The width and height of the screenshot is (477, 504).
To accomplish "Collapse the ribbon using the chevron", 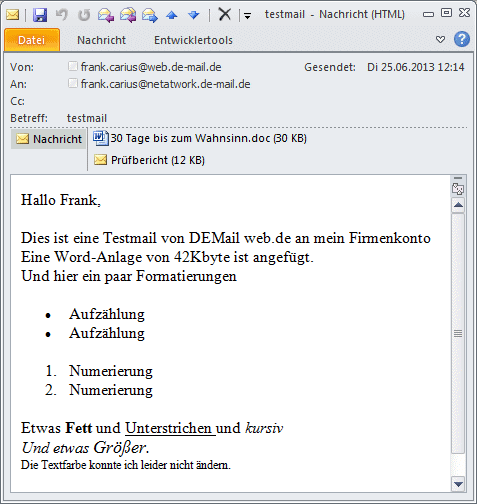I will click(440, 40).
